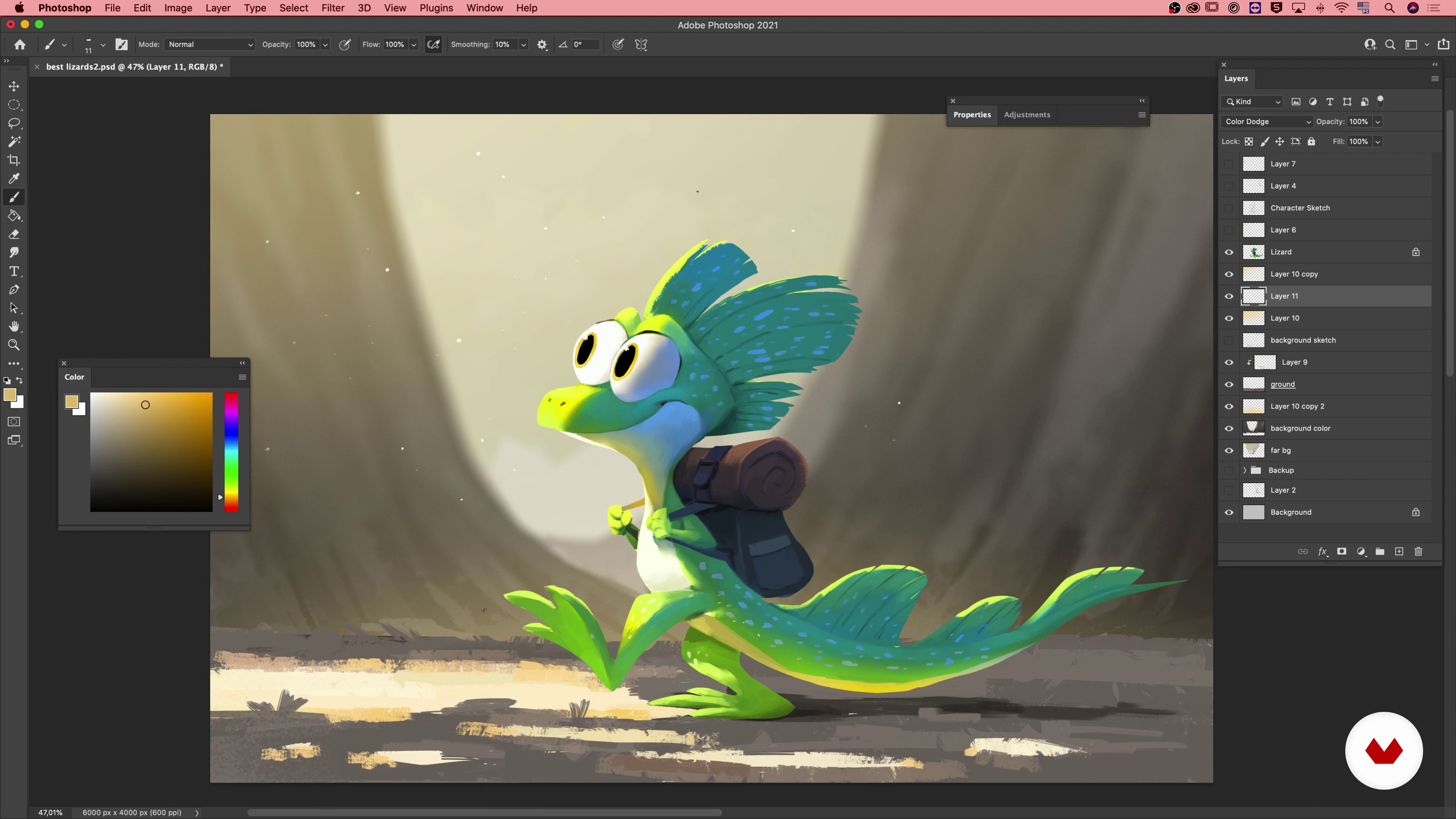Image resolution: width=1456 pixels, height=819 pixels.
Task: Select the Smudge tool
Action: coord(14,253)
